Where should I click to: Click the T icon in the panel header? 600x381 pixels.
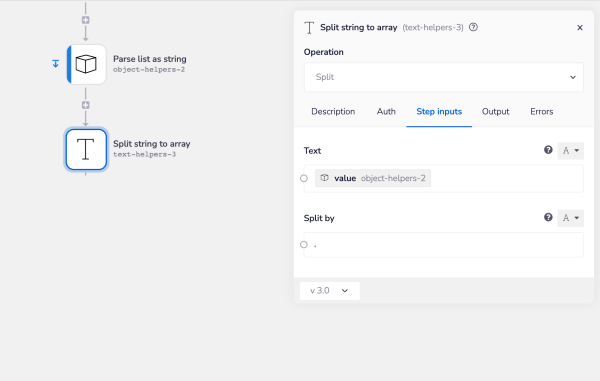point(309,28)
